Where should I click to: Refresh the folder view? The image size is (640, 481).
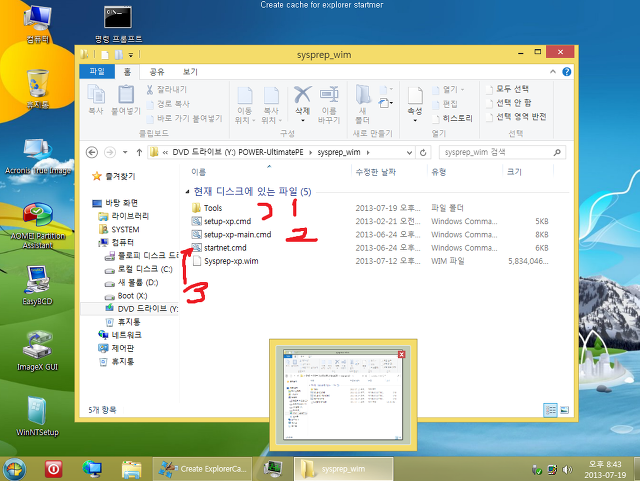click(x=423, y=152)
